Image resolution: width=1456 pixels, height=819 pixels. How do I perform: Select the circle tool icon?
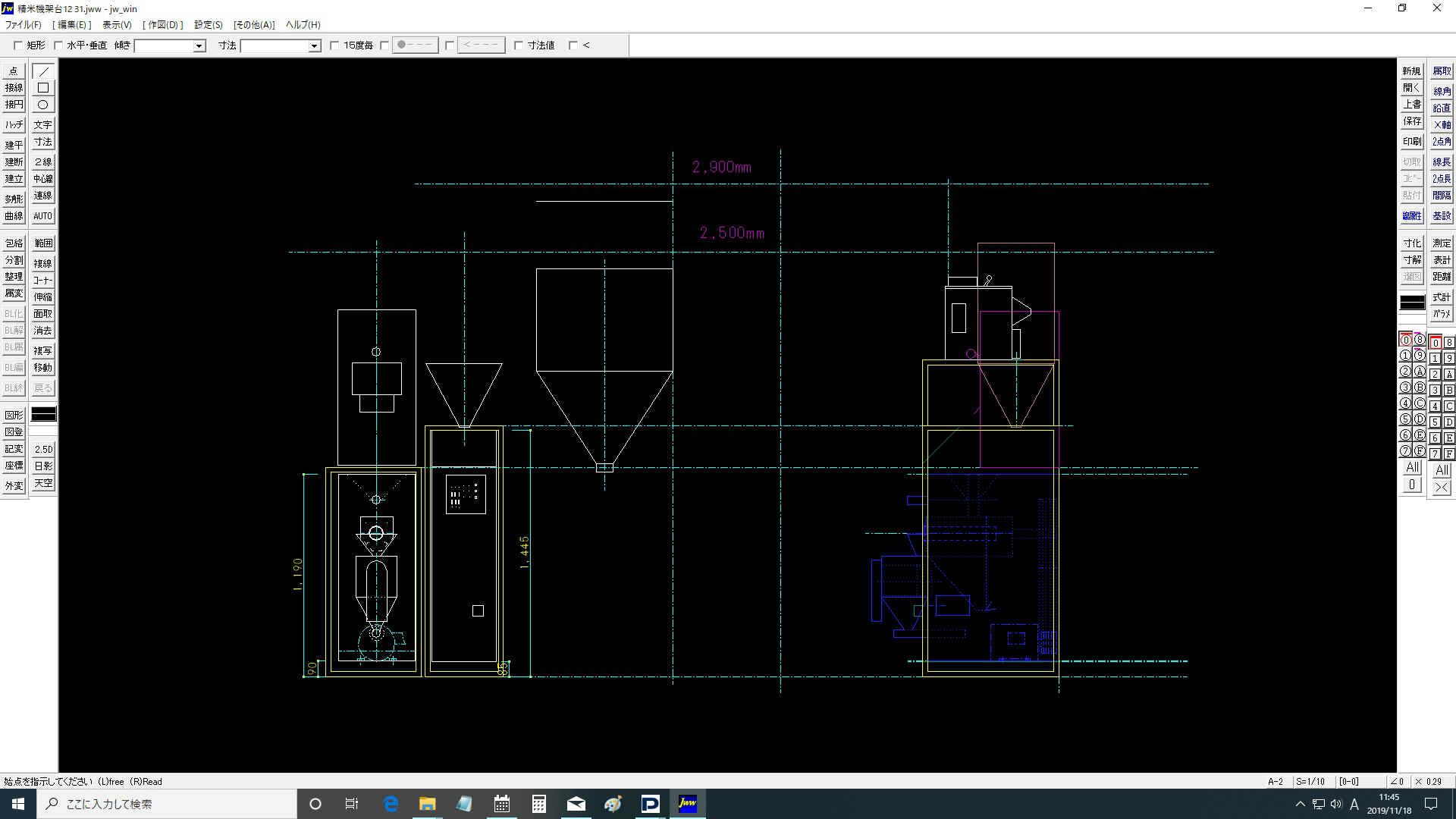(x=43, y=105)
